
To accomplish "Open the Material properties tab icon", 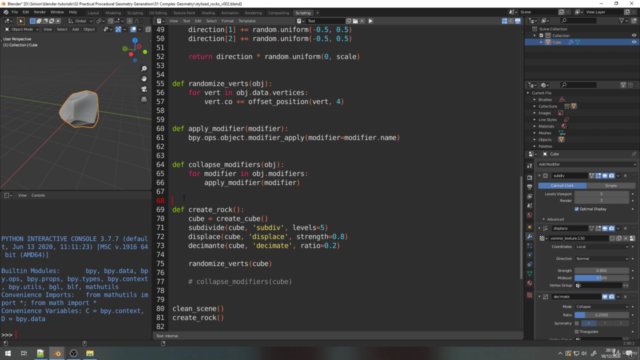I will pyautogui.click(x=530, y=283).
